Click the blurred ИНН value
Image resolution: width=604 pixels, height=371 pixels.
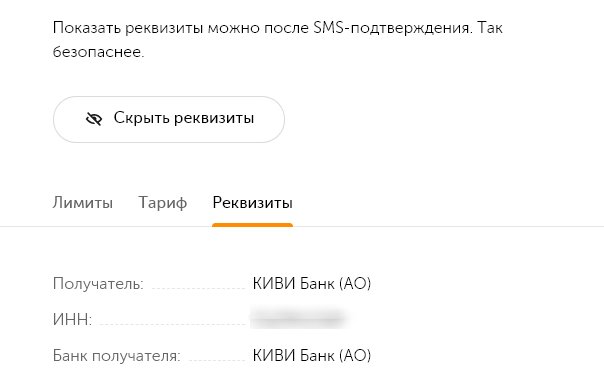tap(297, 318)
